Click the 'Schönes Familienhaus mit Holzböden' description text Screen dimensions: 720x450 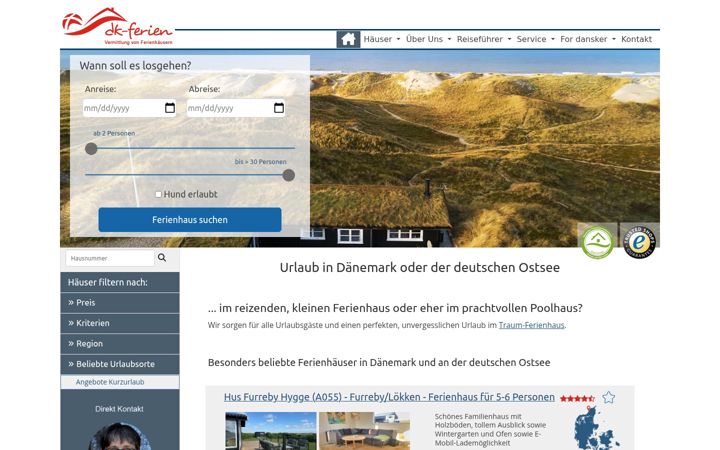click(x=490, y=429)
